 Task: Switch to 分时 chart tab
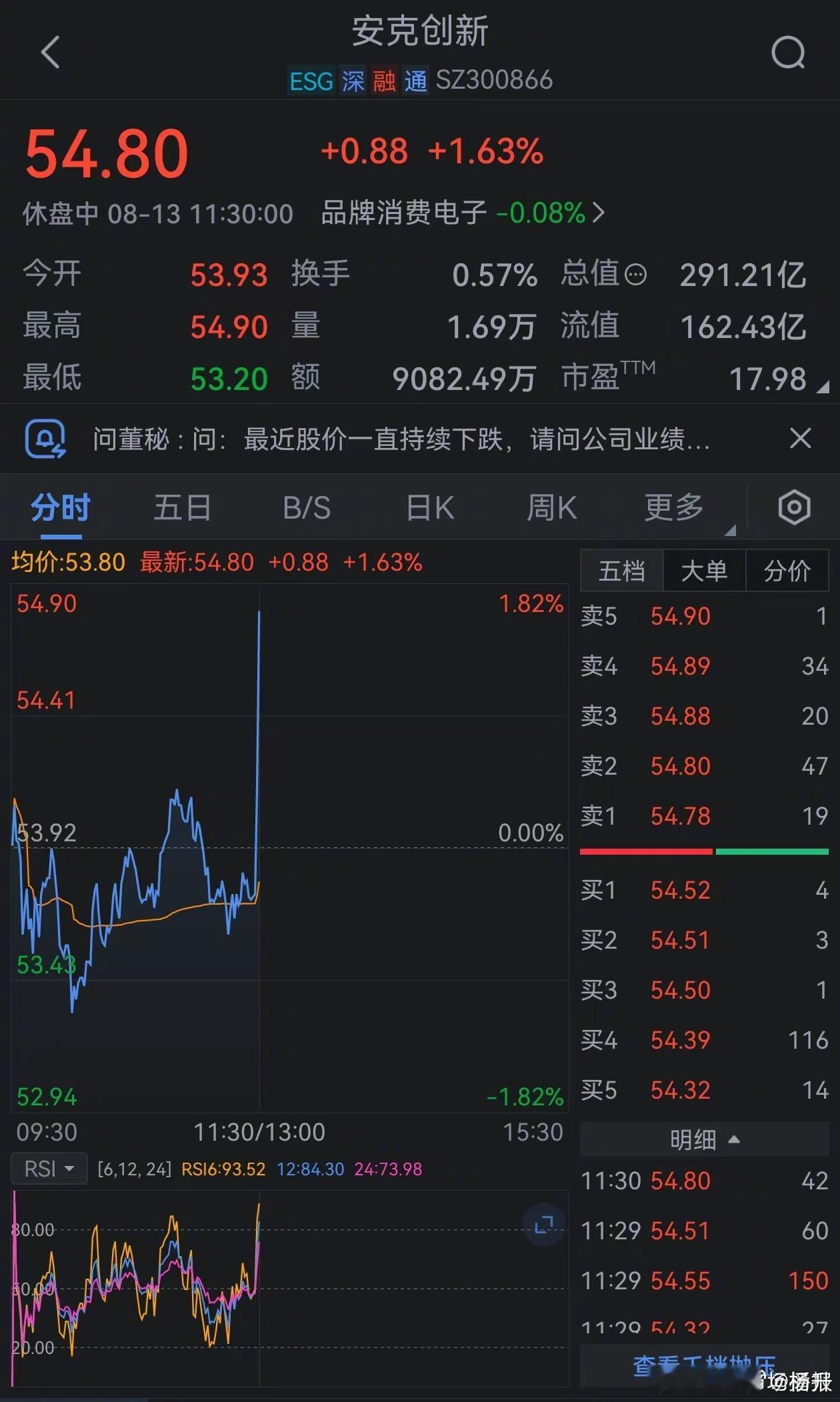(x=60, y=507)
